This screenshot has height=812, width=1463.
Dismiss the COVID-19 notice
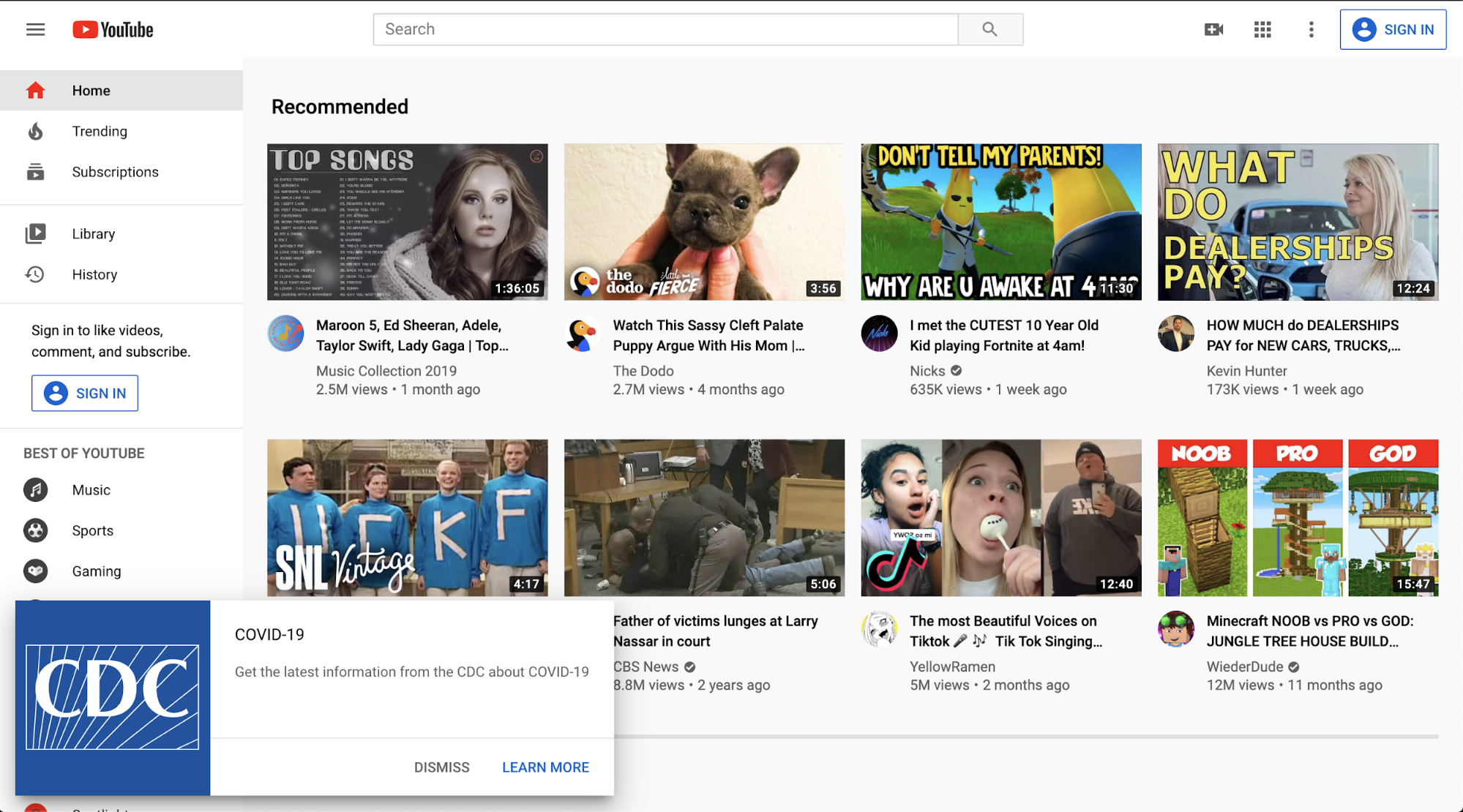pyautogui.click(x=442, y=767)
